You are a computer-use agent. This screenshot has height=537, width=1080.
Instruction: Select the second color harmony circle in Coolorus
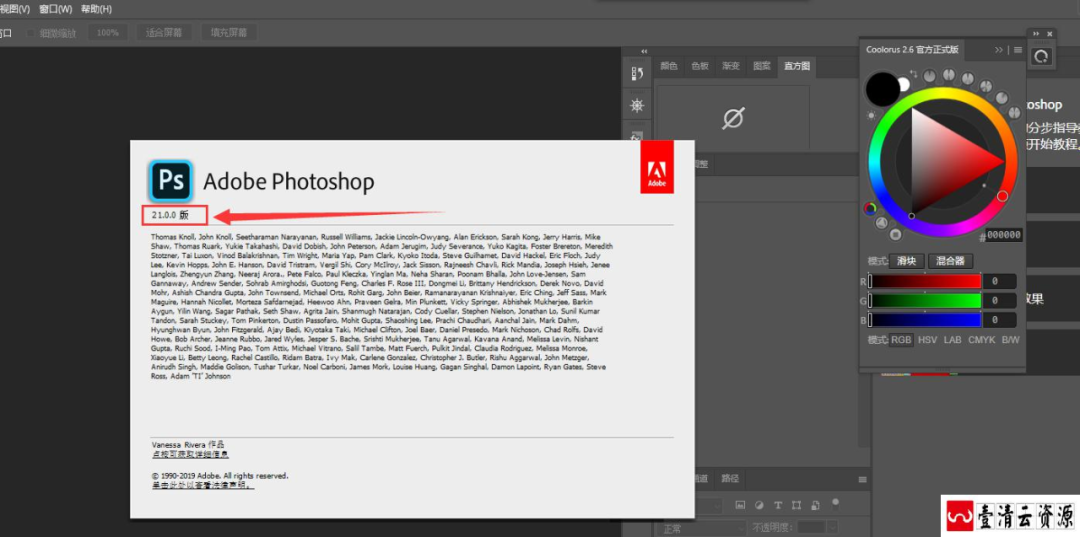(949, 74)
